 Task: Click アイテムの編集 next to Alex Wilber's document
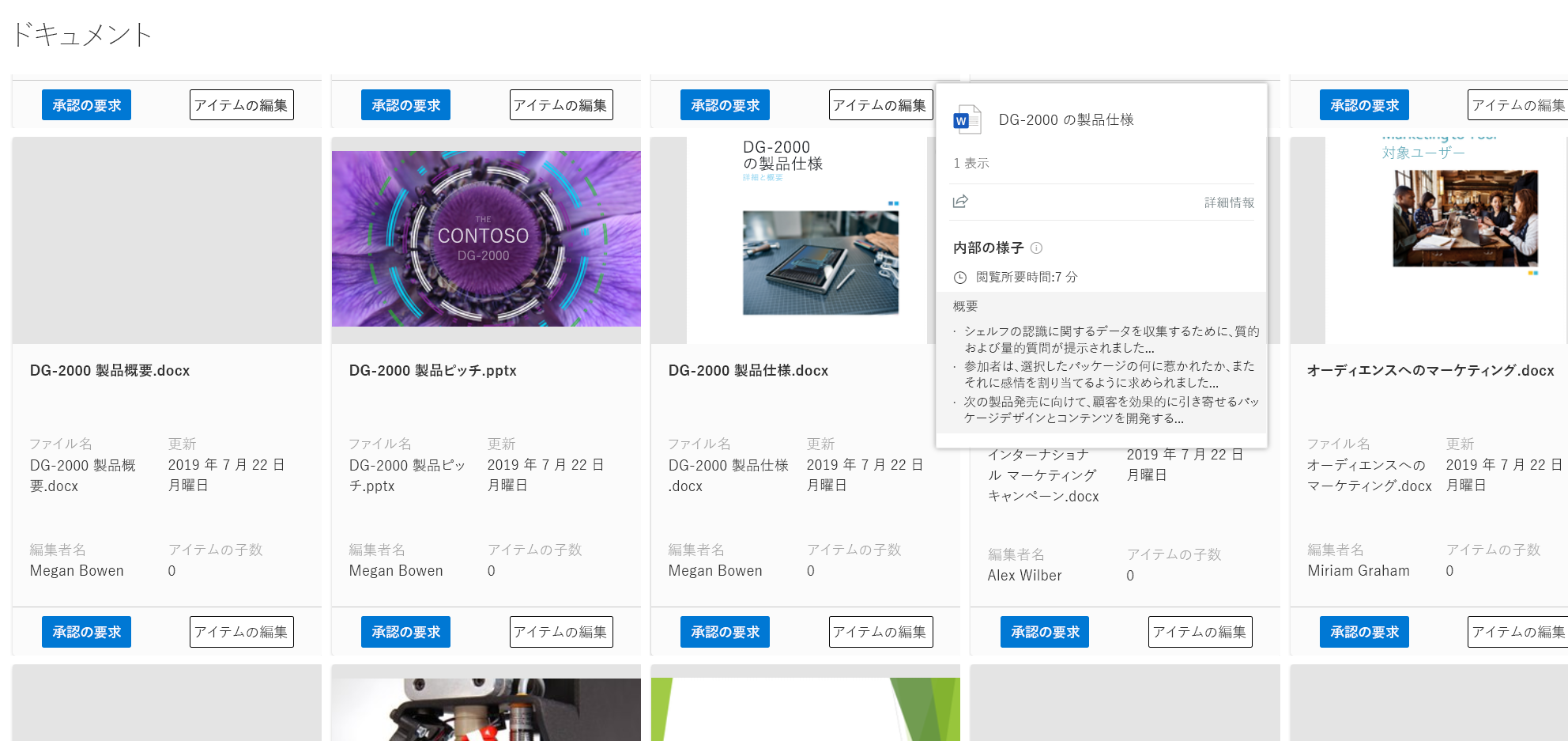click(x=1200, y=632)
